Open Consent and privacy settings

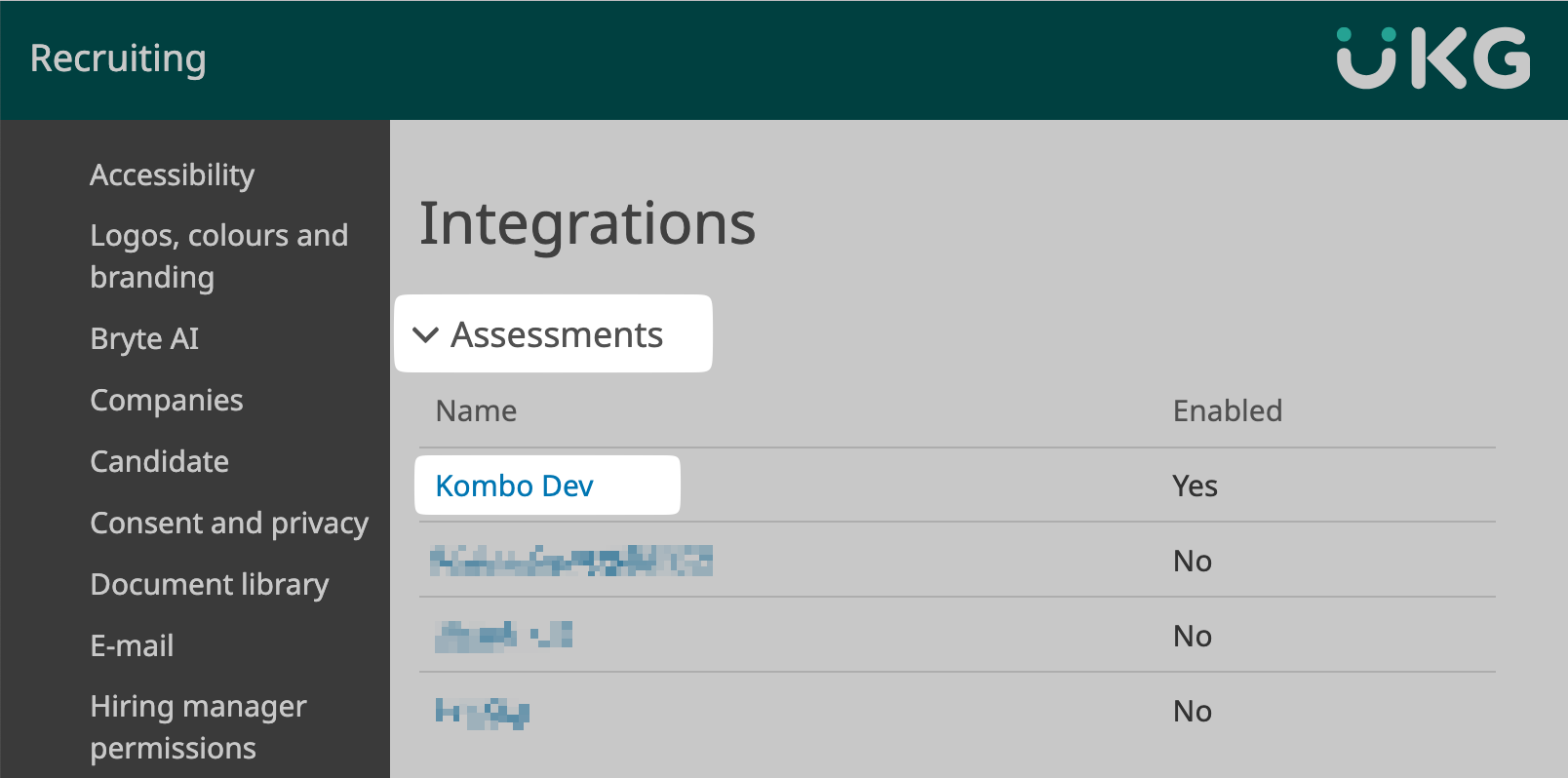[229, 523]
